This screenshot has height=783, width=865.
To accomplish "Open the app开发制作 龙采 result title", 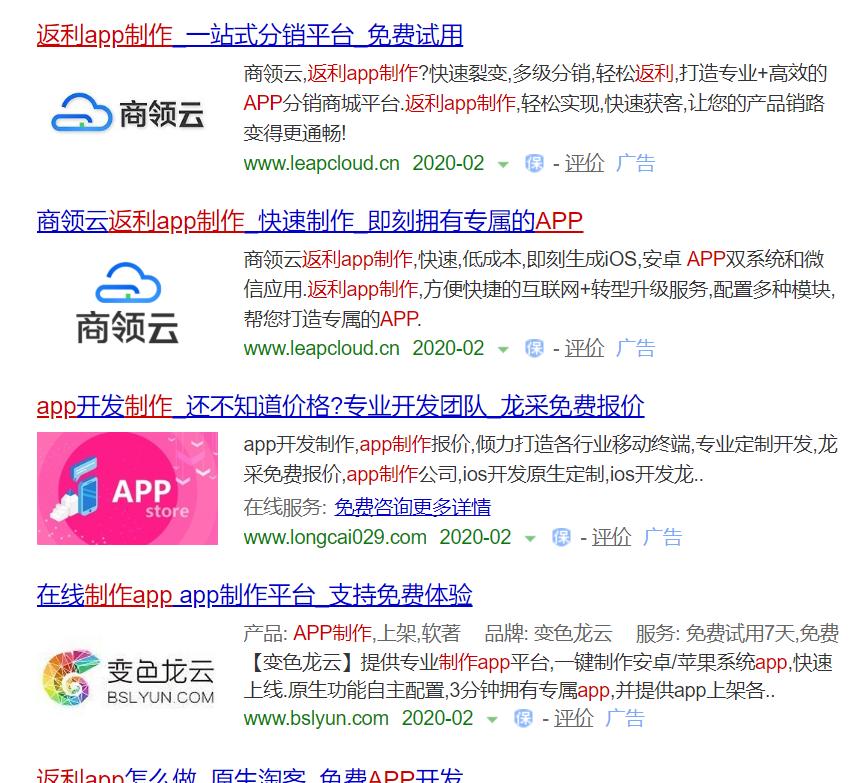I will point(340,406).
